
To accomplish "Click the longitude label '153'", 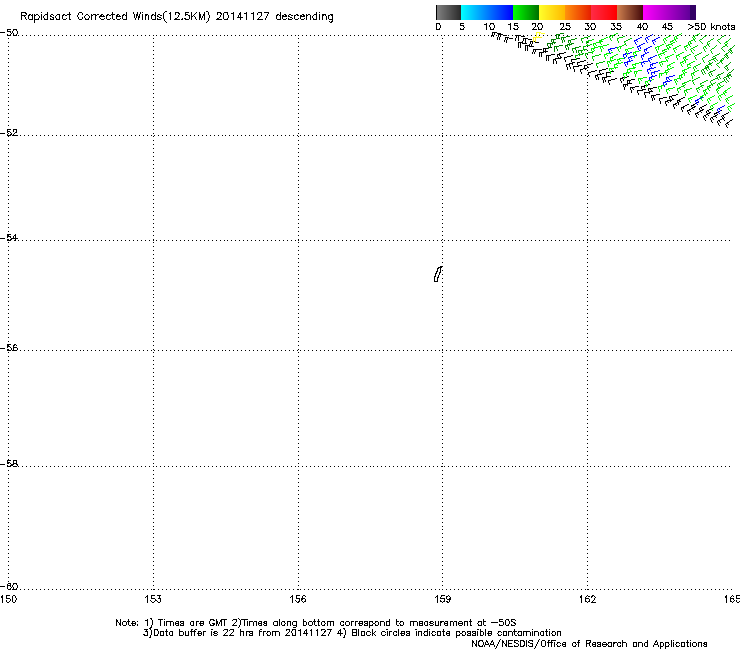I will (153, 599).
